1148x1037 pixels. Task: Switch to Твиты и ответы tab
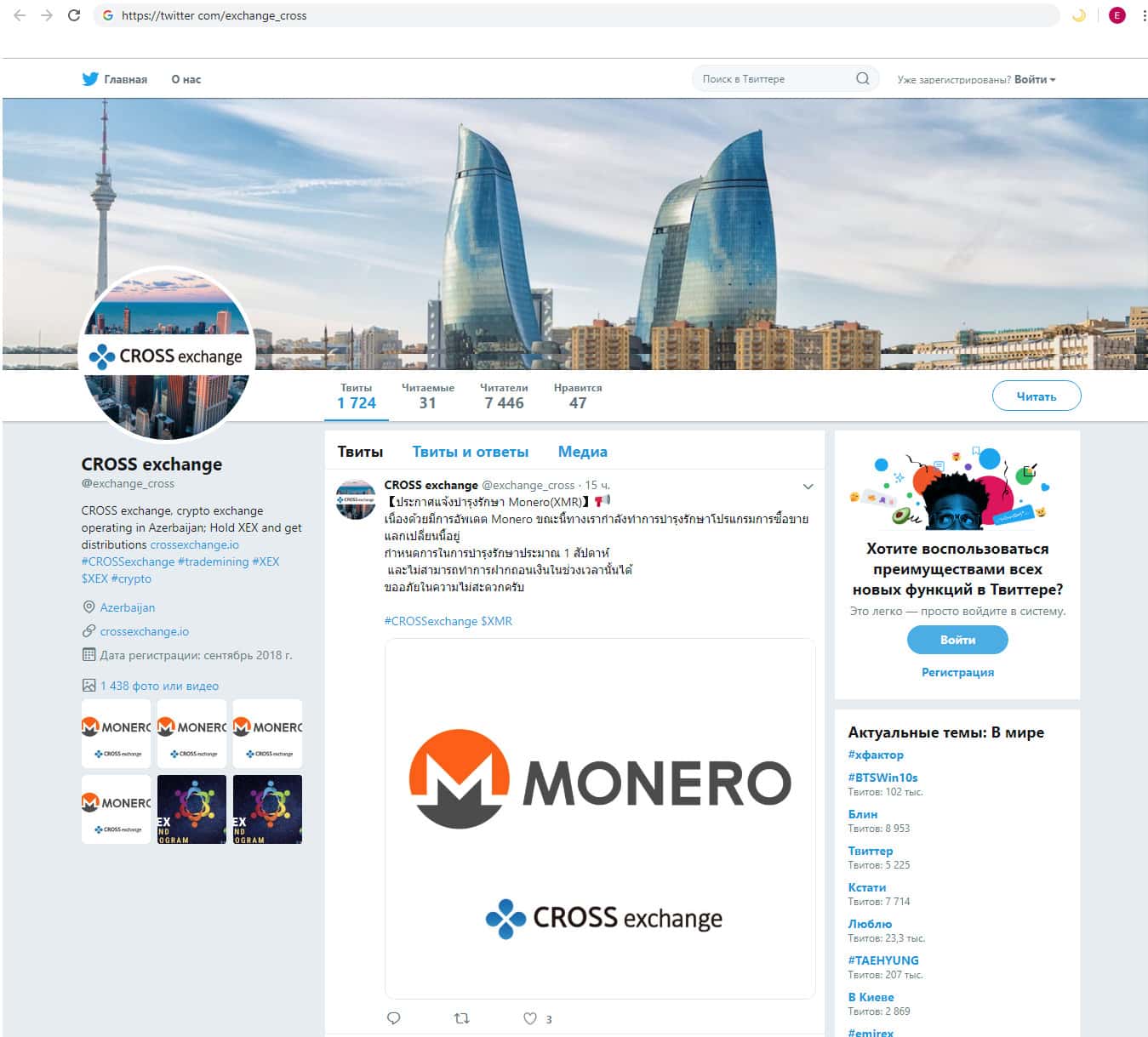[x=471, y=452]
